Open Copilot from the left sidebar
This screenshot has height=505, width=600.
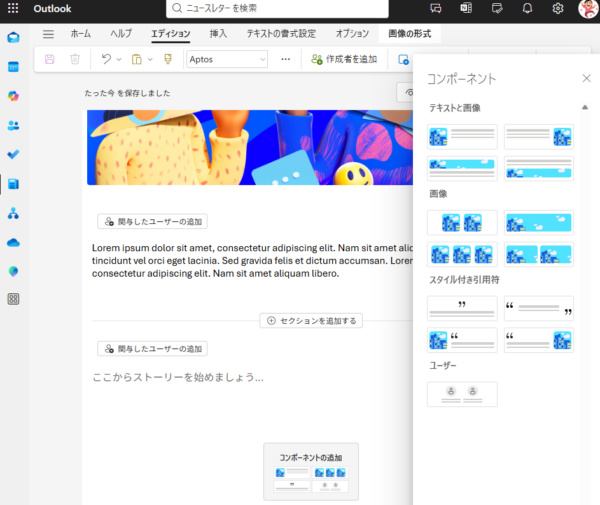coord(14,96)
